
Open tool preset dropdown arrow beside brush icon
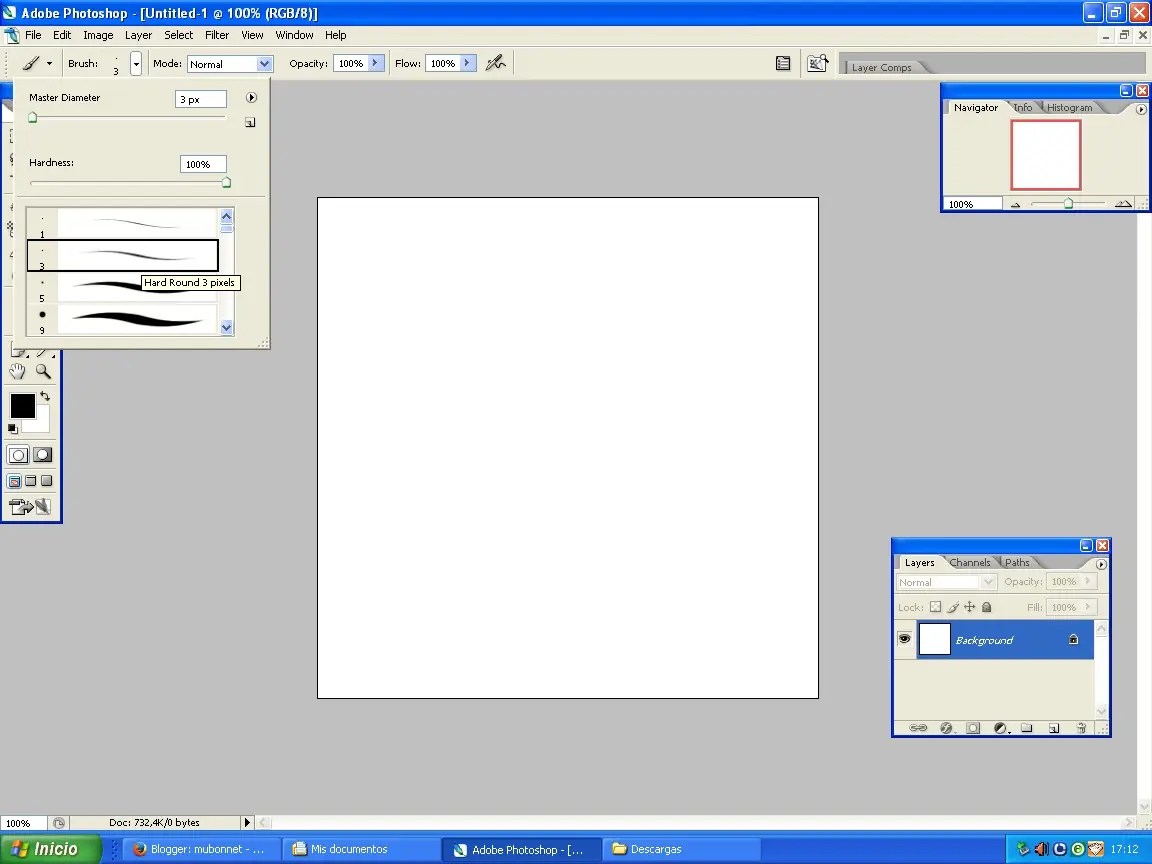pyautogui.click(x=49, y=64)
